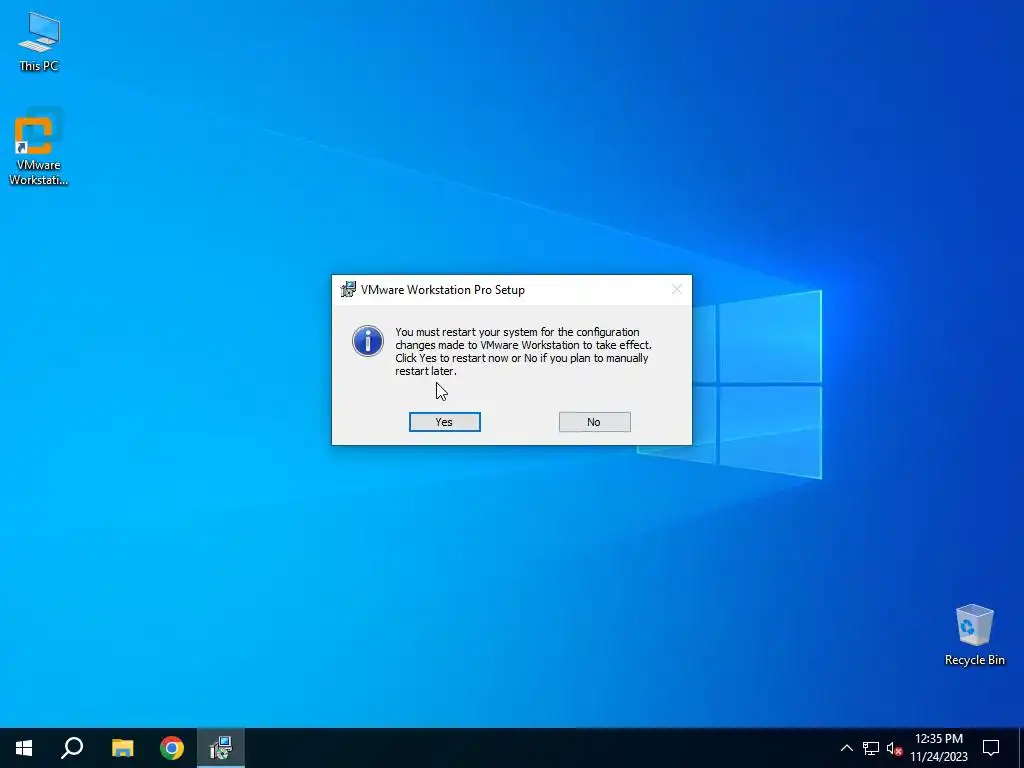Viewport: 1024px width, 768px height.
Task: Open the Action Center notifications icon
Action: click(x=991, y=748)
